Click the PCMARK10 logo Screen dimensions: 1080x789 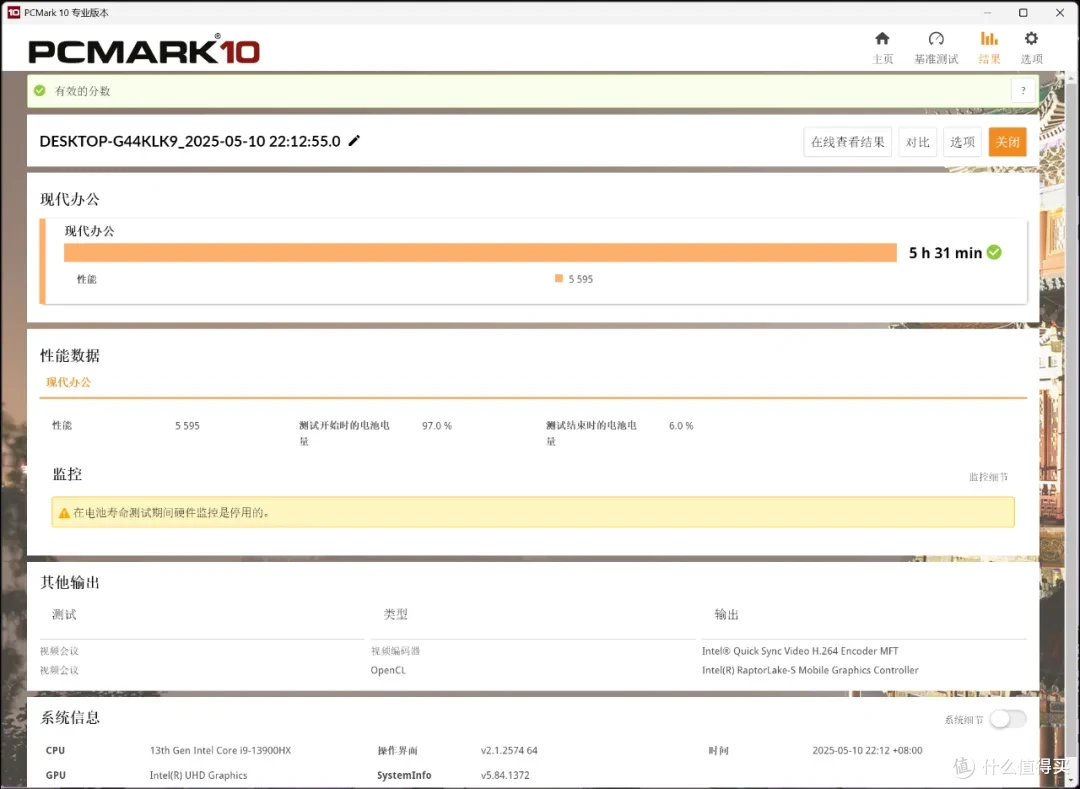coord(144,50)
